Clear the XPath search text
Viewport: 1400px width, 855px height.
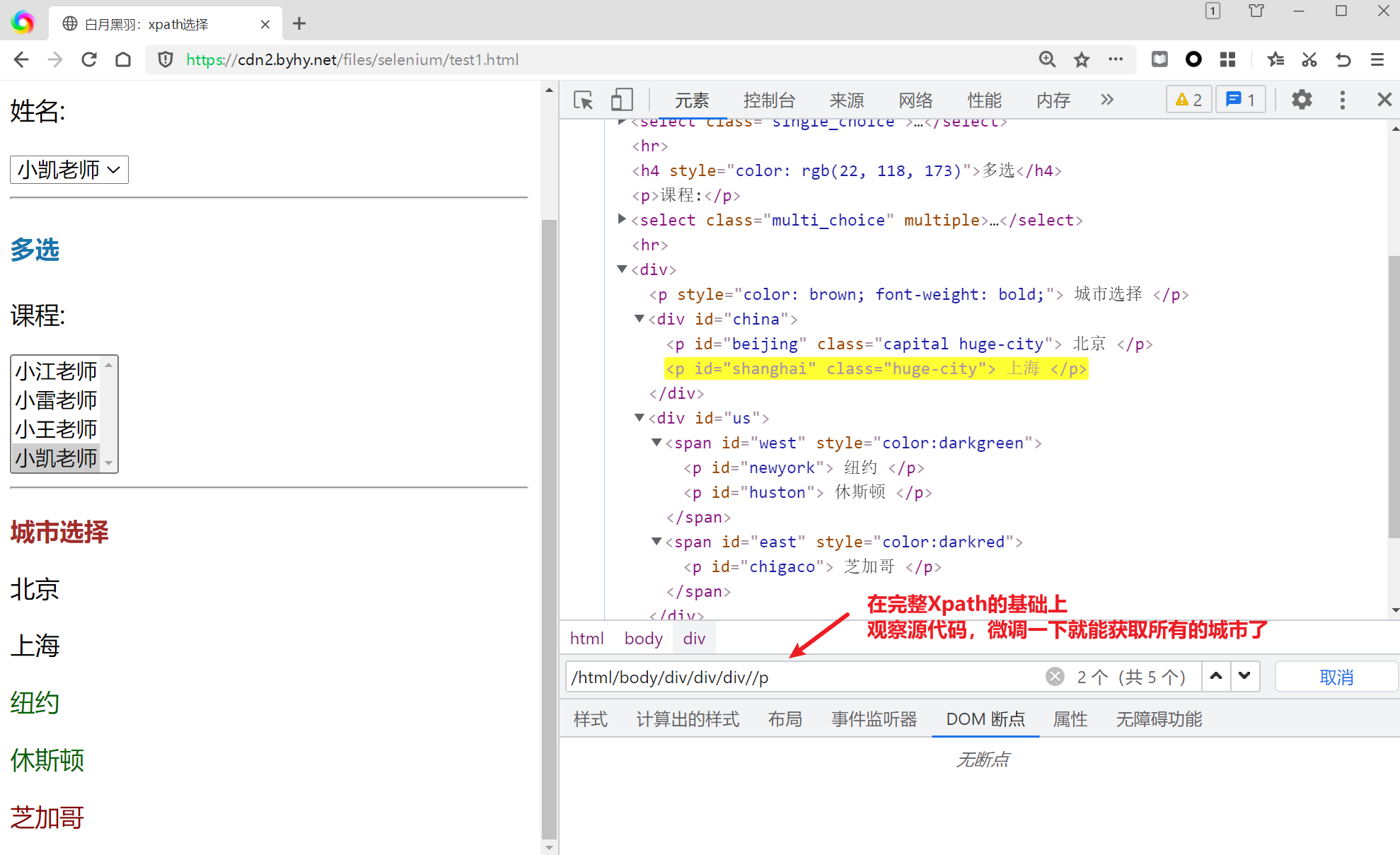point(1055,677)
